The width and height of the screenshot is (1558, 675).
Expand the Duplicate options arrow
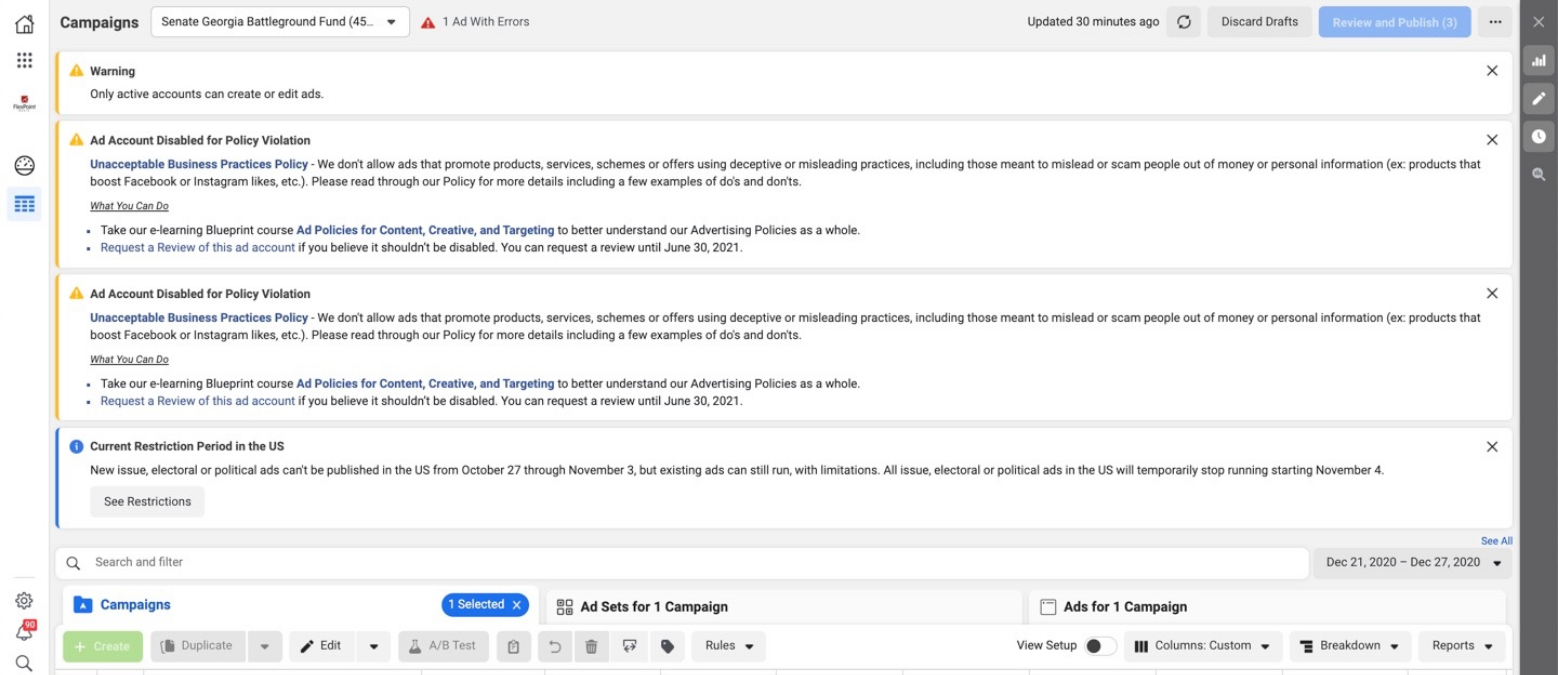[265, 646]
